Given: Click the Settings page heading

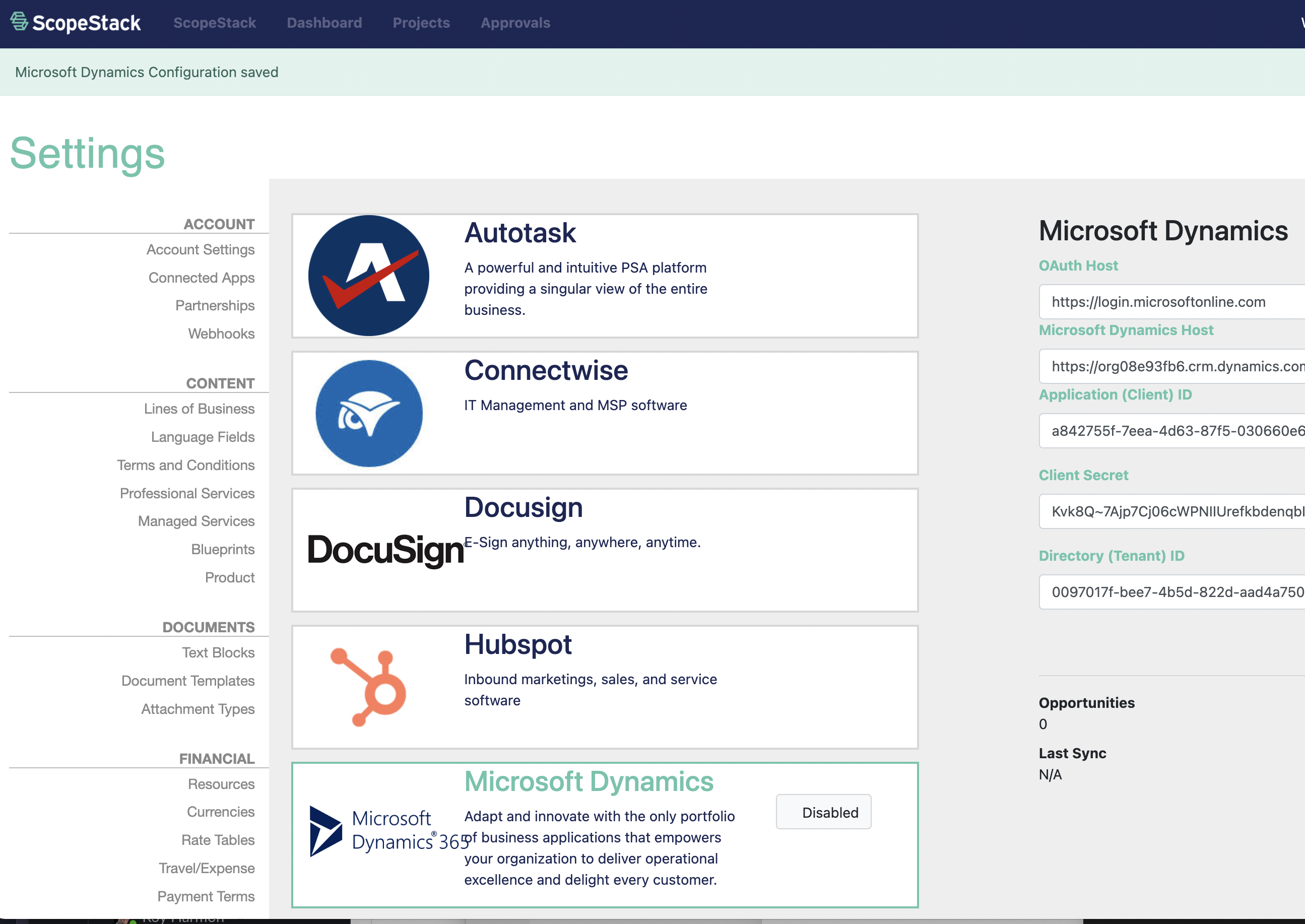Looking at the screenshot, I should [88, 154].
